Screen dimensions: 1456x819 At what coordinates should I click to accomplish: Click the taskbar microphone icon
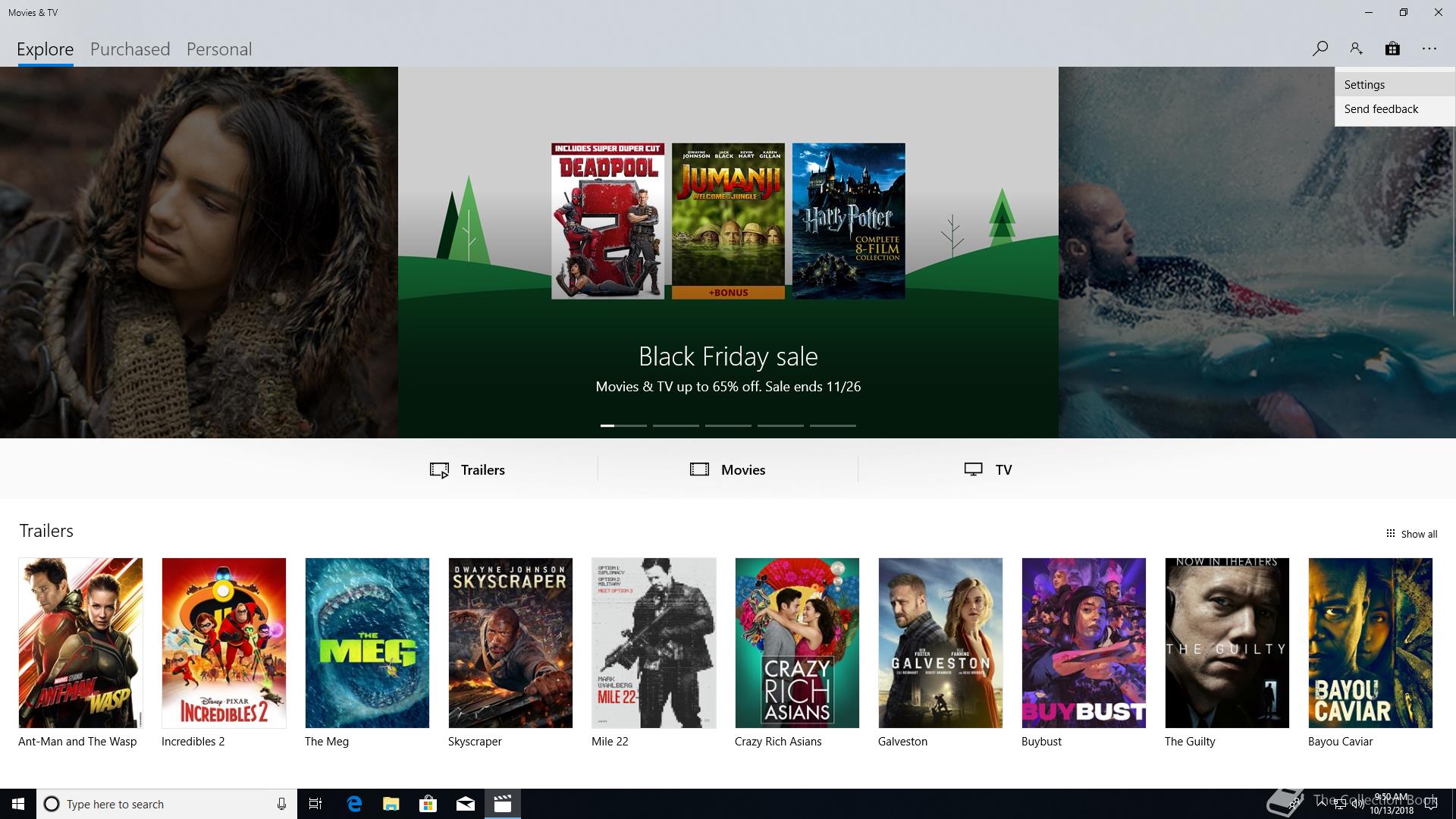pyautogui.click(x=281, y=804)
